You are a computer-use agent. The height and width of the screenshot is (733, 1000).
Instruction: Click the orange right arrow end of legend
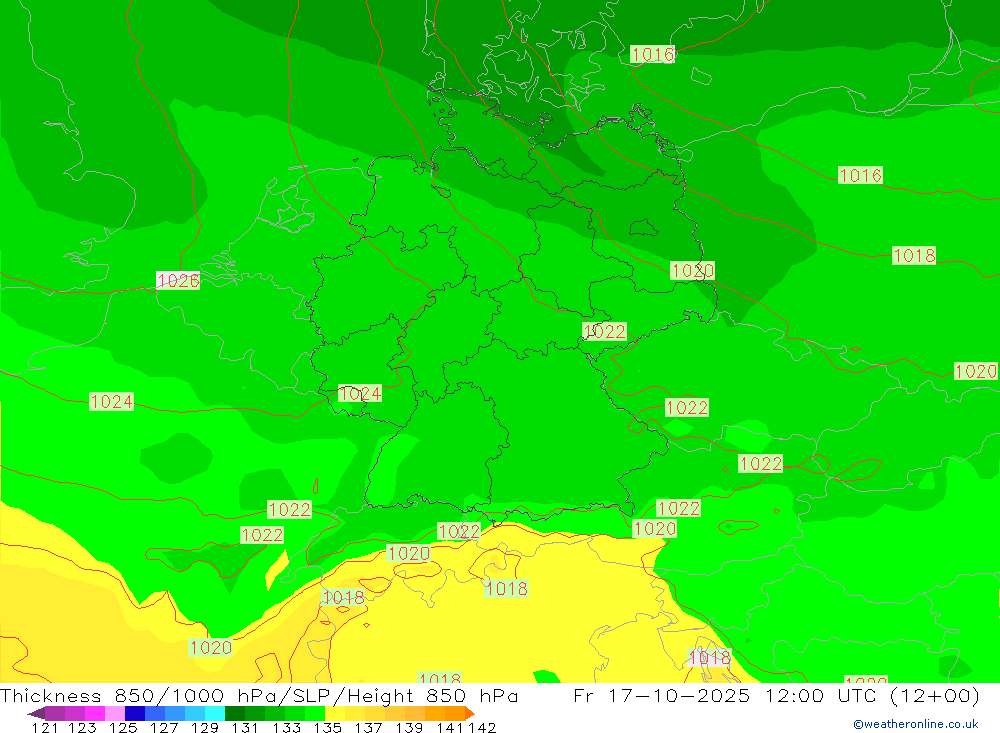(x=470, y=713)
